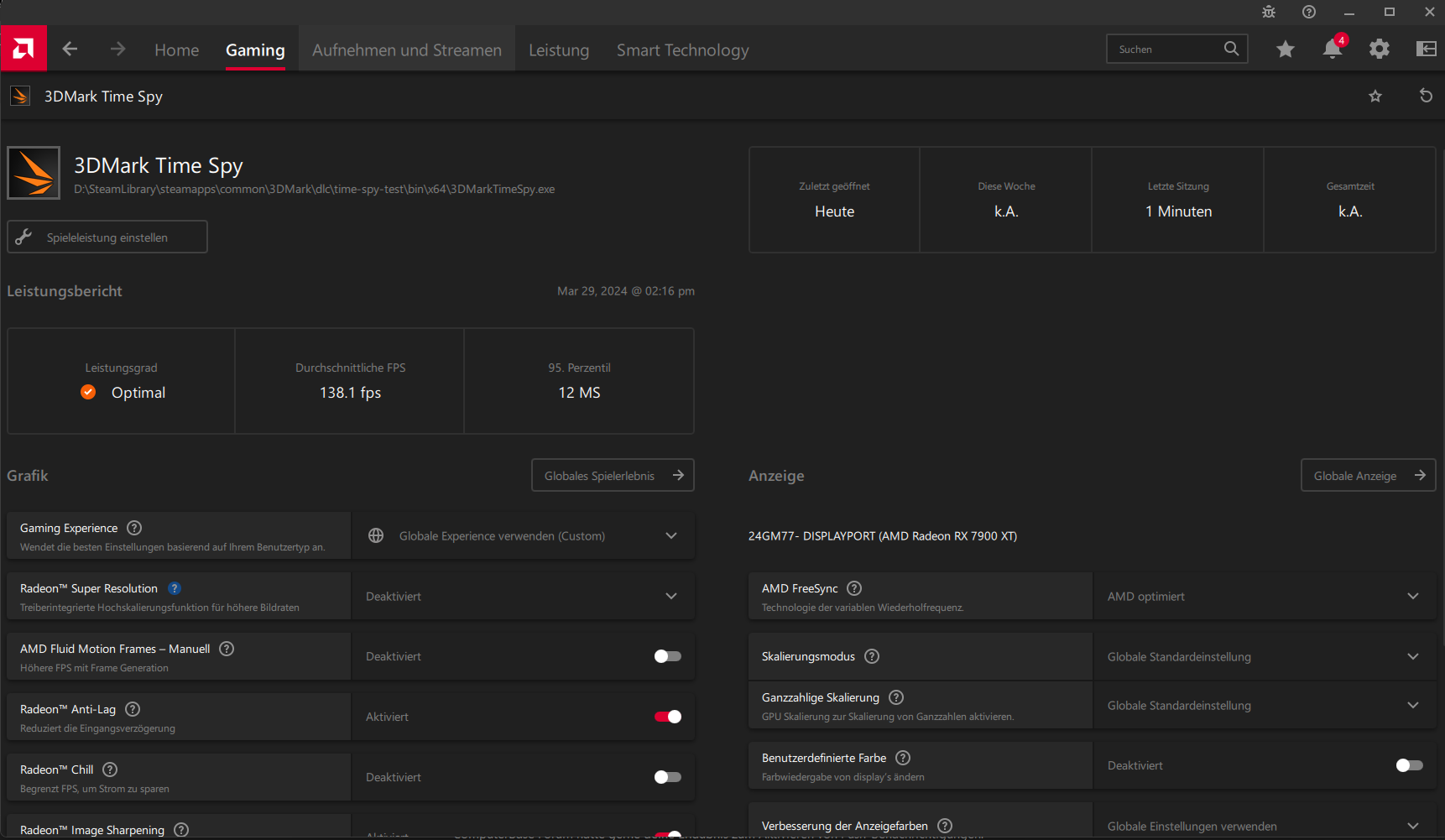Click the Zuletzt geöffnet Heute card

click(x=835, y=200)
